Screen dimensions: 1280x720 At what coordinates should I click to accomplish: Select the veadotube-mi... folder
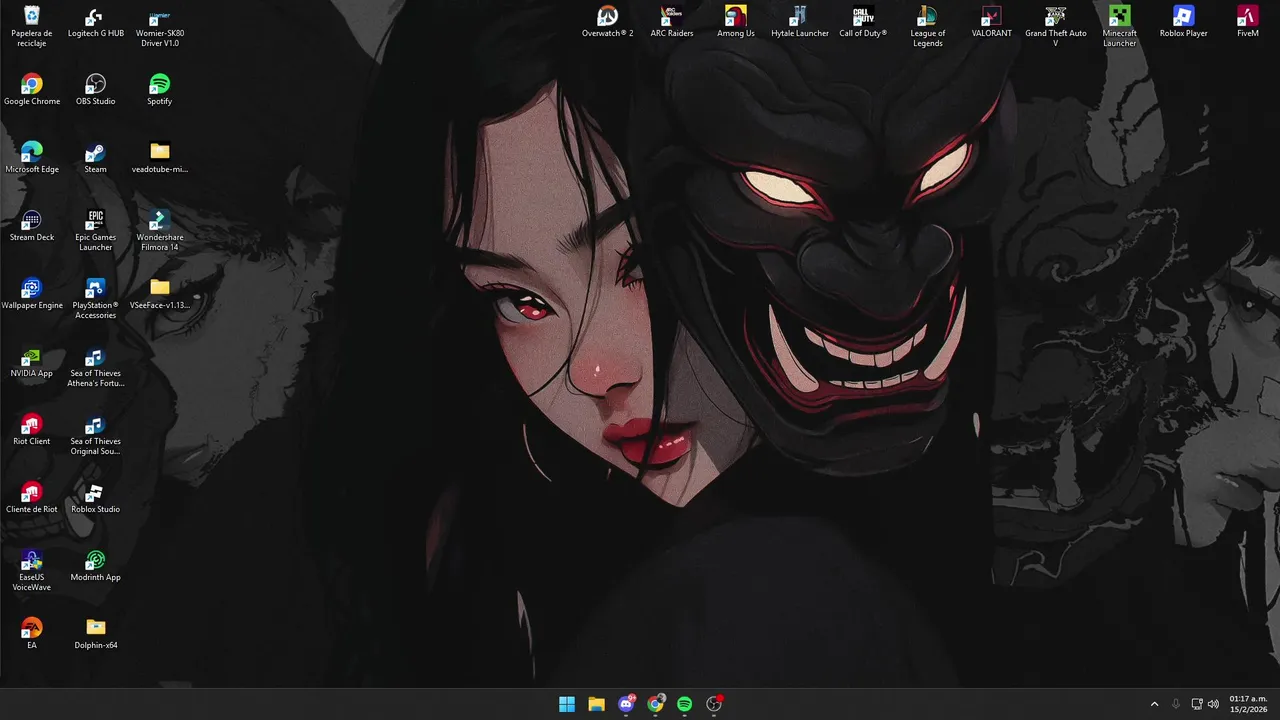click(x=160, y=158)
